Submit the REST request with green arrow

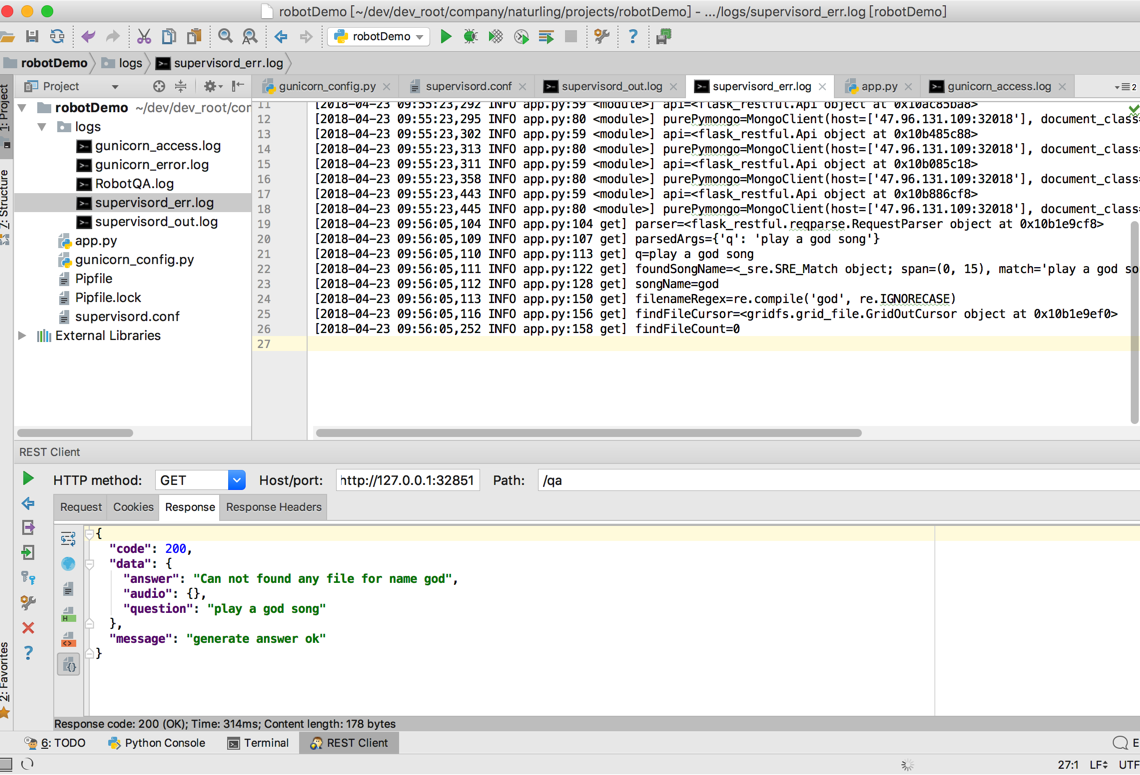pyautogui.click(x=28, y=479)
